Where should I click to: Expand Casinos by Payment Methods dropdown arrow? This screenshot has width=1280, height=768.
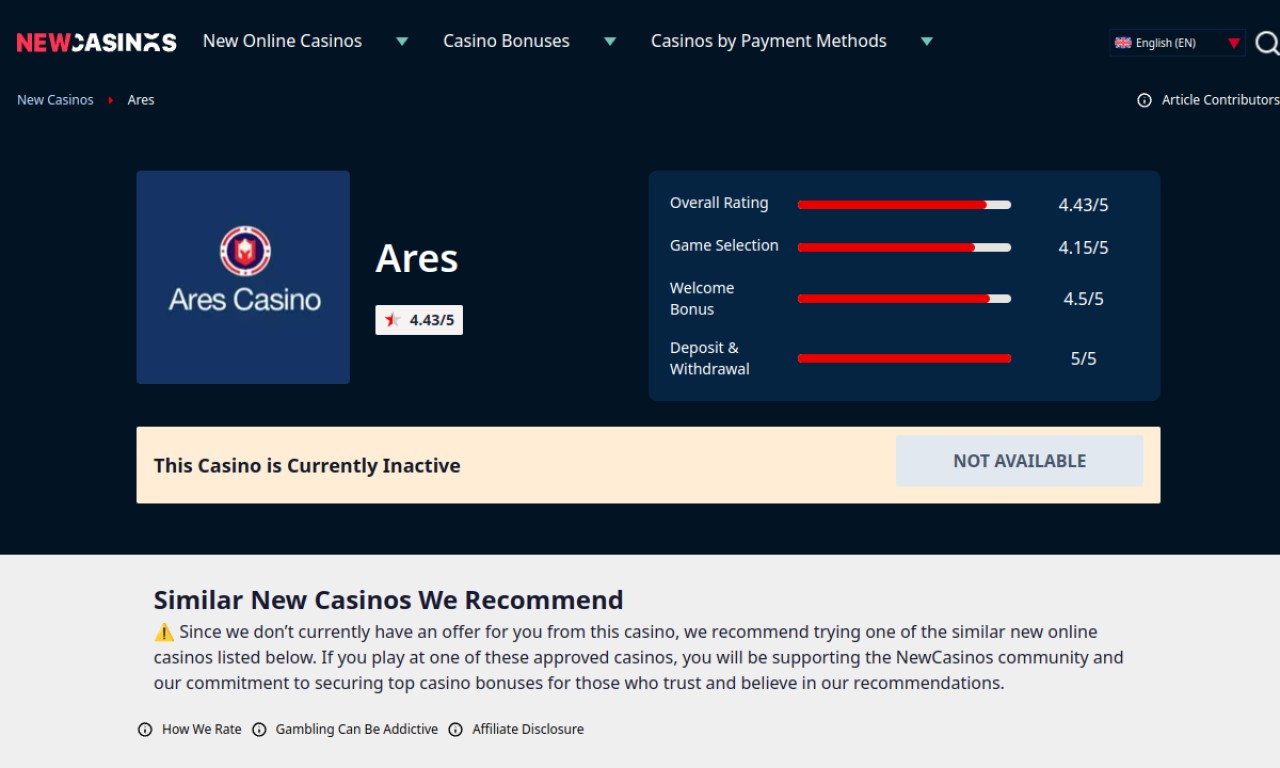(927, 41)
